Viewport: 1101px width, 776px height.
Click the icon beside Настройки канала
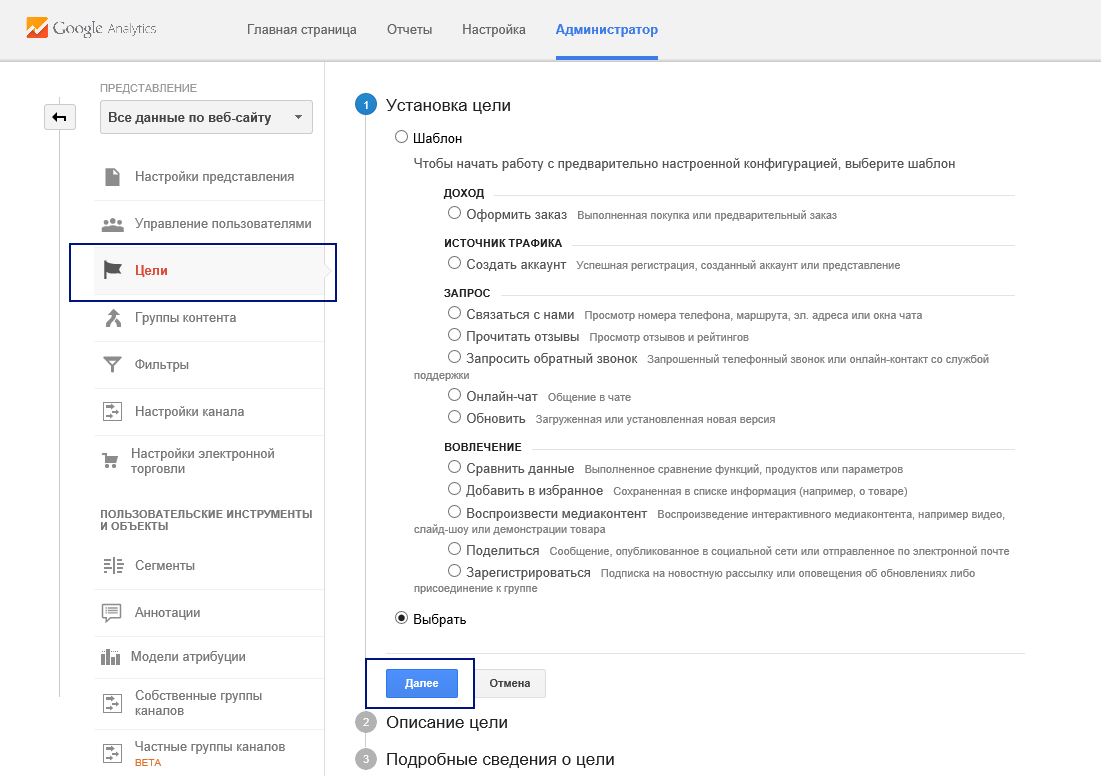[x=112, y=412]
